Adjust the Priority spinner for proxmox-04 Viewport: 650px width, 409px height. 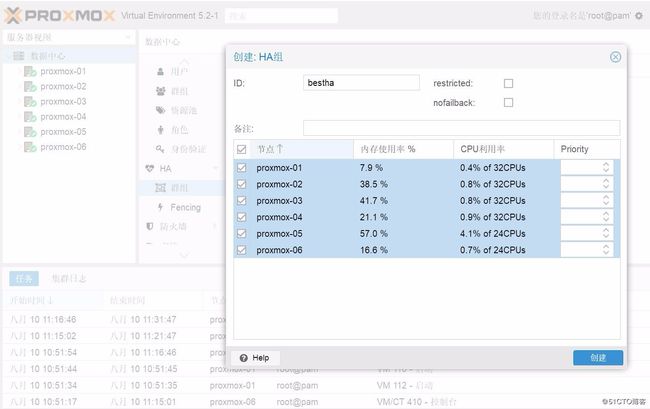pos(606,217)
